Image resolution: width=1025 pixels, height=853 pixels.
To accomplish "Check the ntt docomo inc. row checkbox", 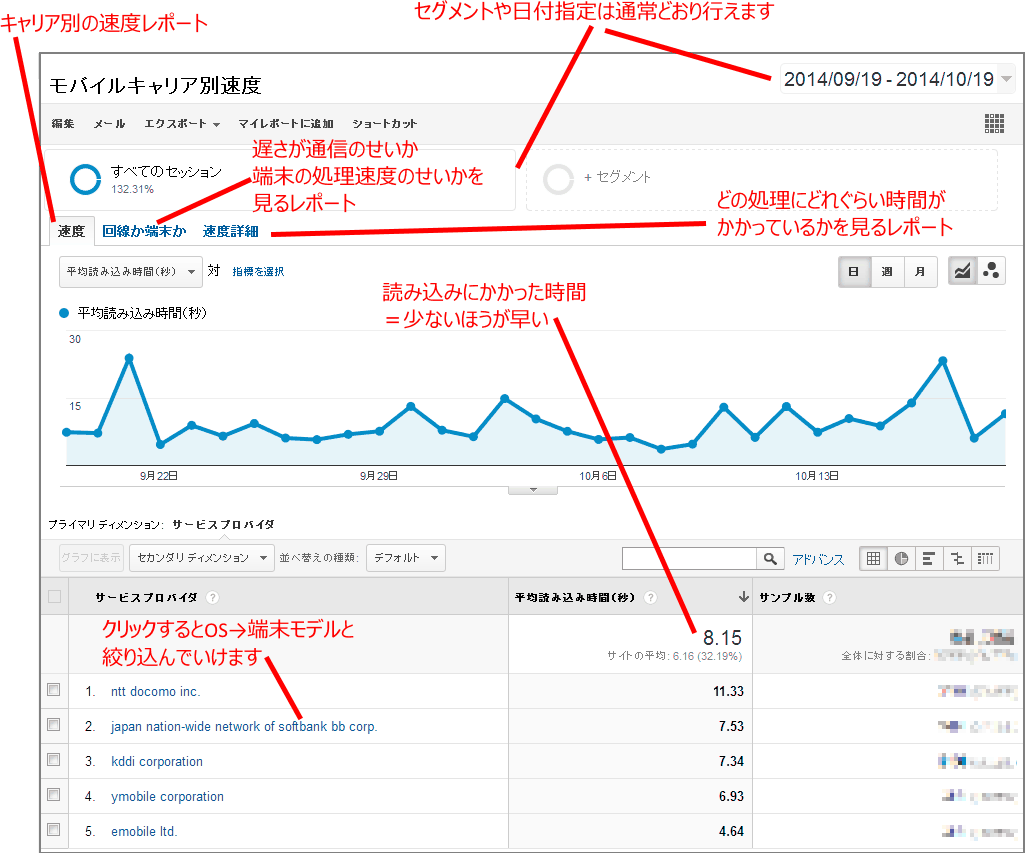I will pos(54,690).
